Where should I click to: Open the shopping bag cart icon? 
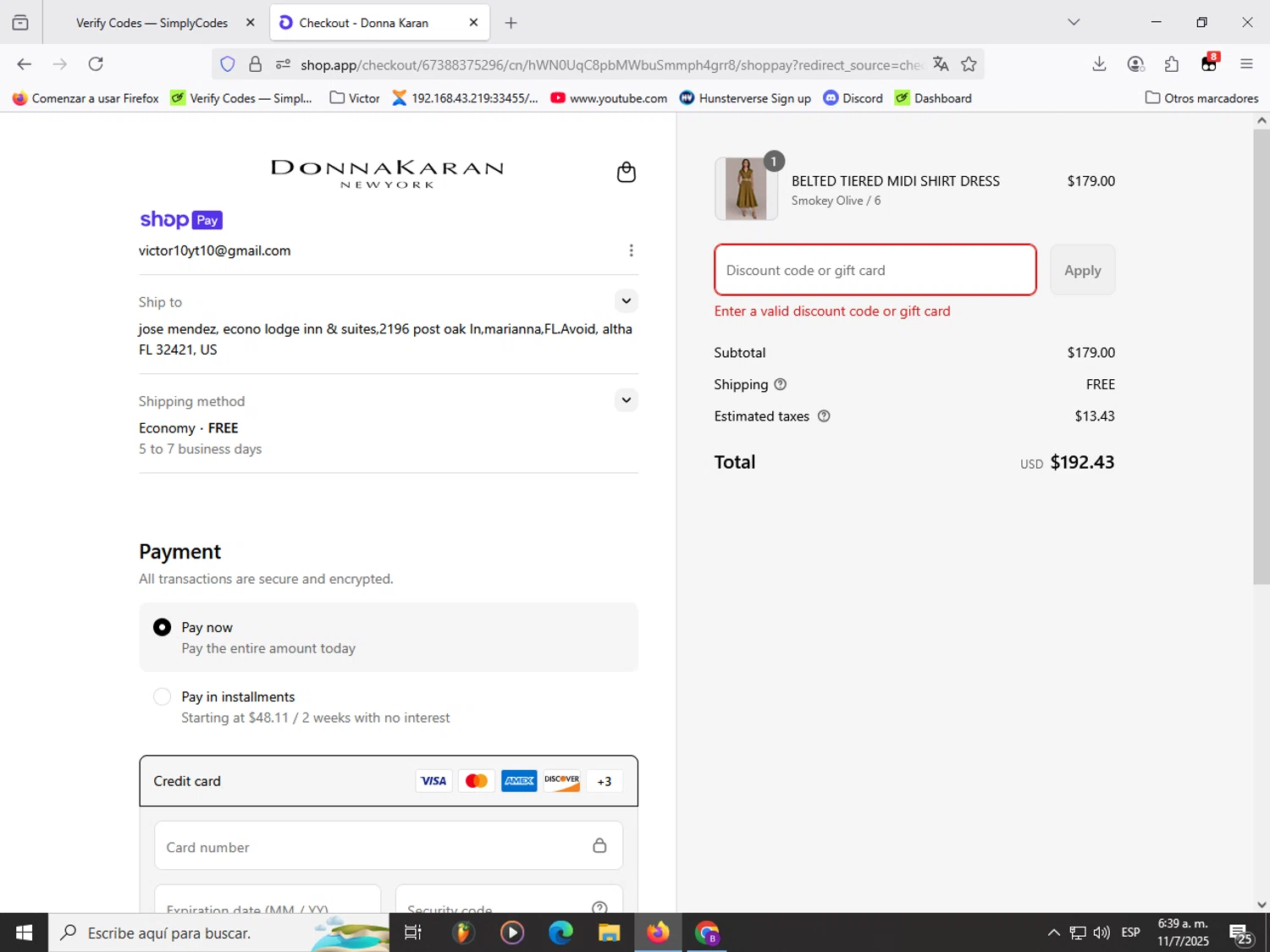(626, 172)
